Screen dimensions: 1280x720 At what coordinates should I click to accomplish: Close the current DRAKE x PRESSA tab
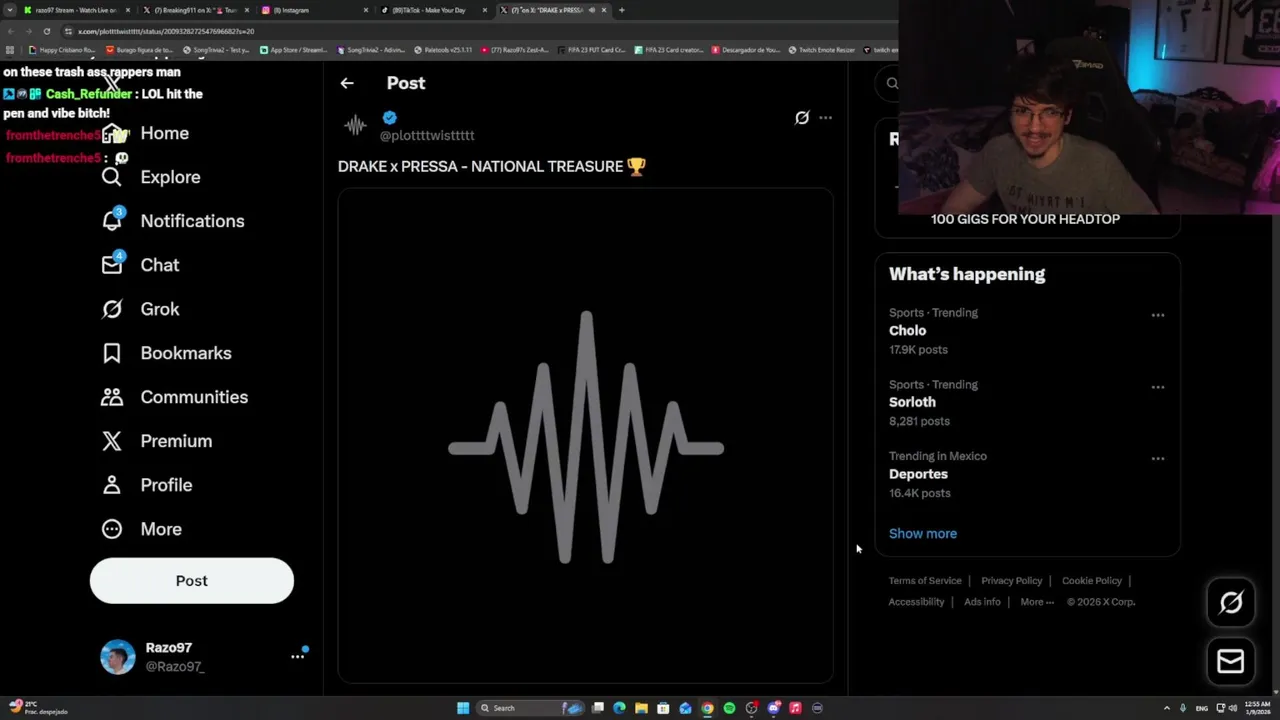click(604, 10)
